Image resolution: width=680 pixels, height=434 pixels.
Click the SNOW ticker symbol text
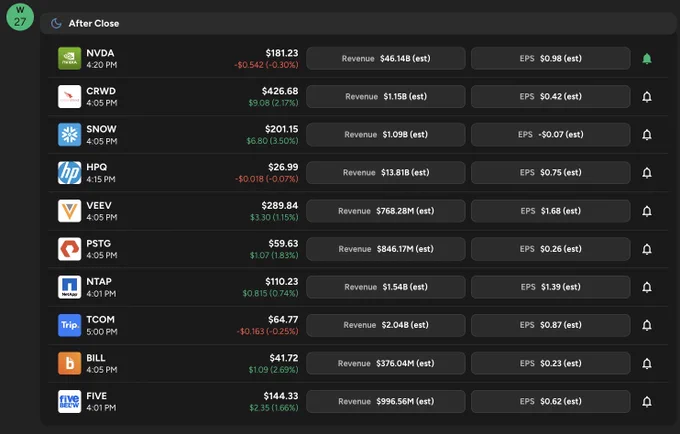(x=101, y=129)
